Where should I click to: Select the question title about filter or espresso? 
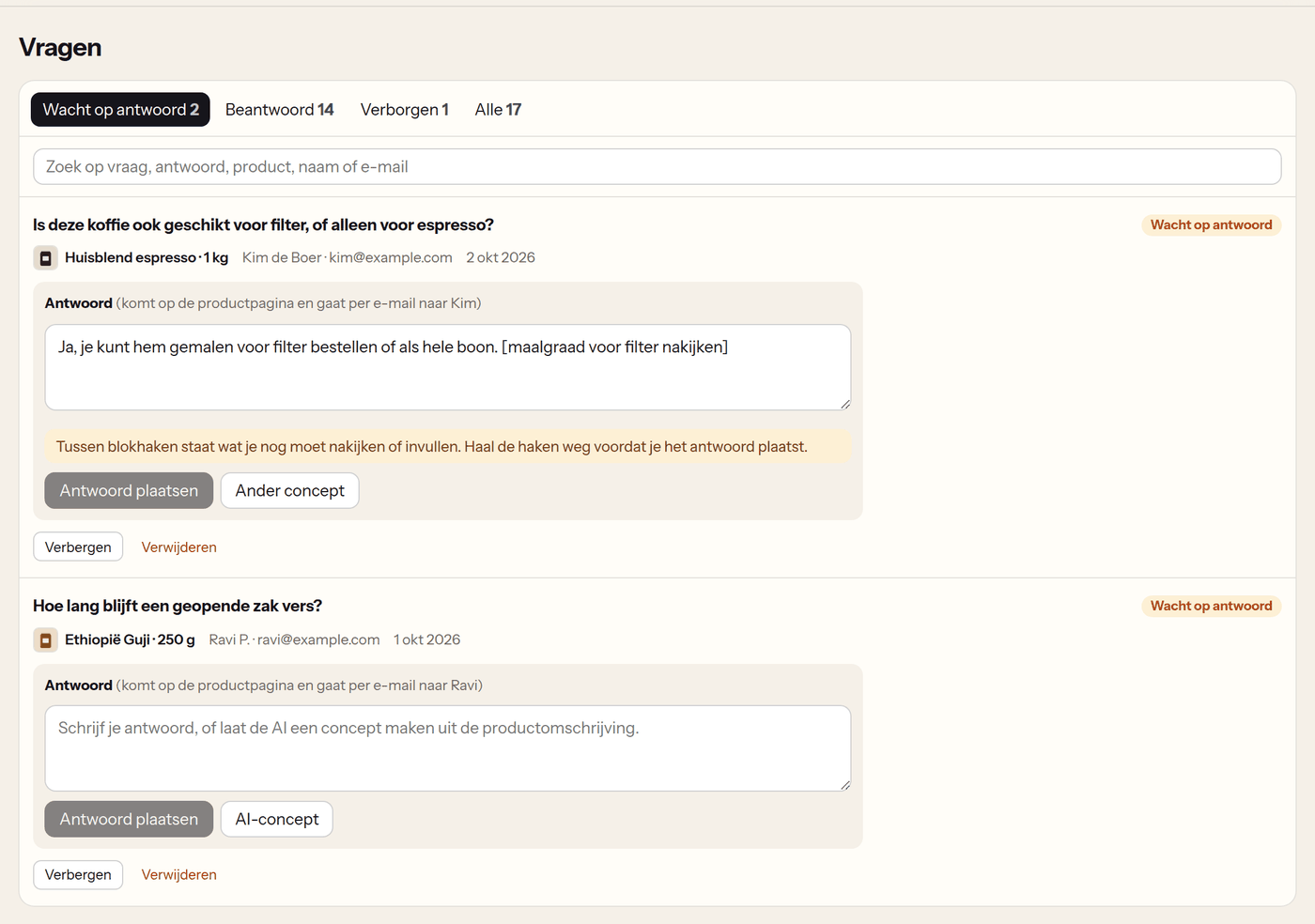263,225
